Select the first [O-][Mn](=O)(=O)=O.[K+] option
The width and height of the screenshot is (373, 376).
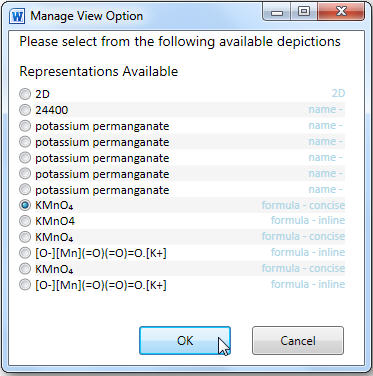[25, 253]
